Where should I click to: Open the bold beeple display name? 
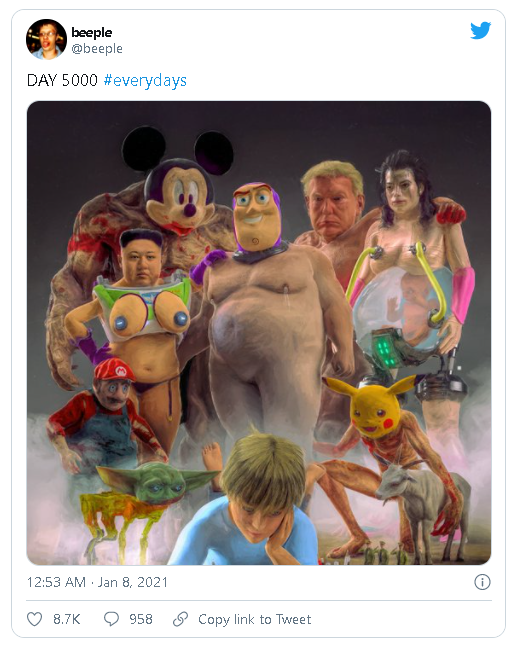pos(92,32)
